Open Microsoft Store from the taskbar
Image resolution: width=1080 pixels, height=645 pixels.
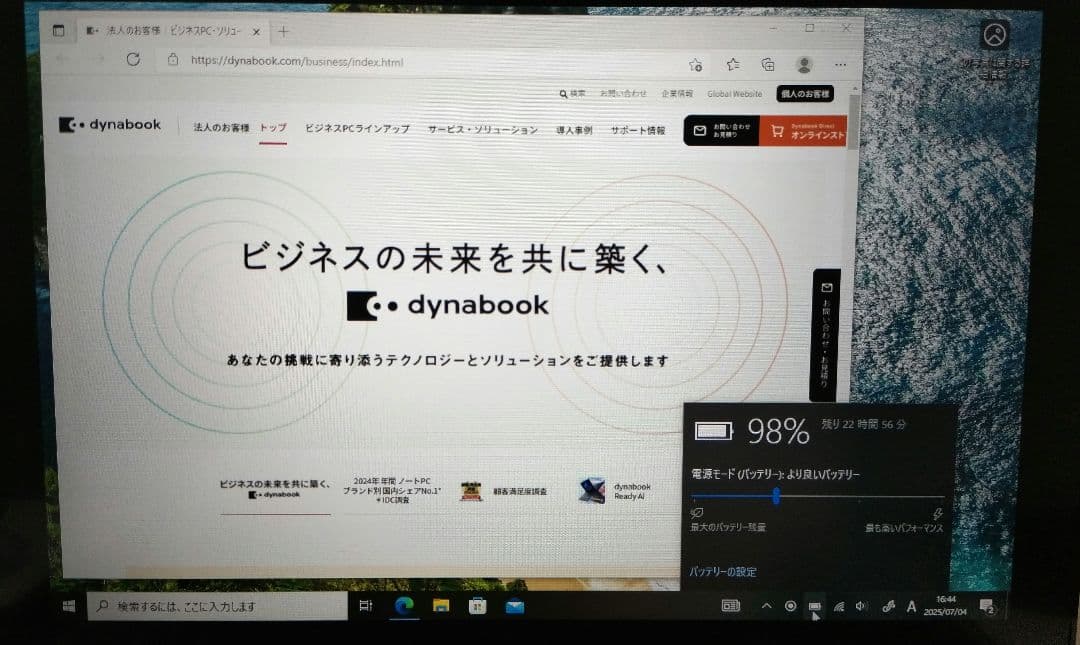pos(477,606)
